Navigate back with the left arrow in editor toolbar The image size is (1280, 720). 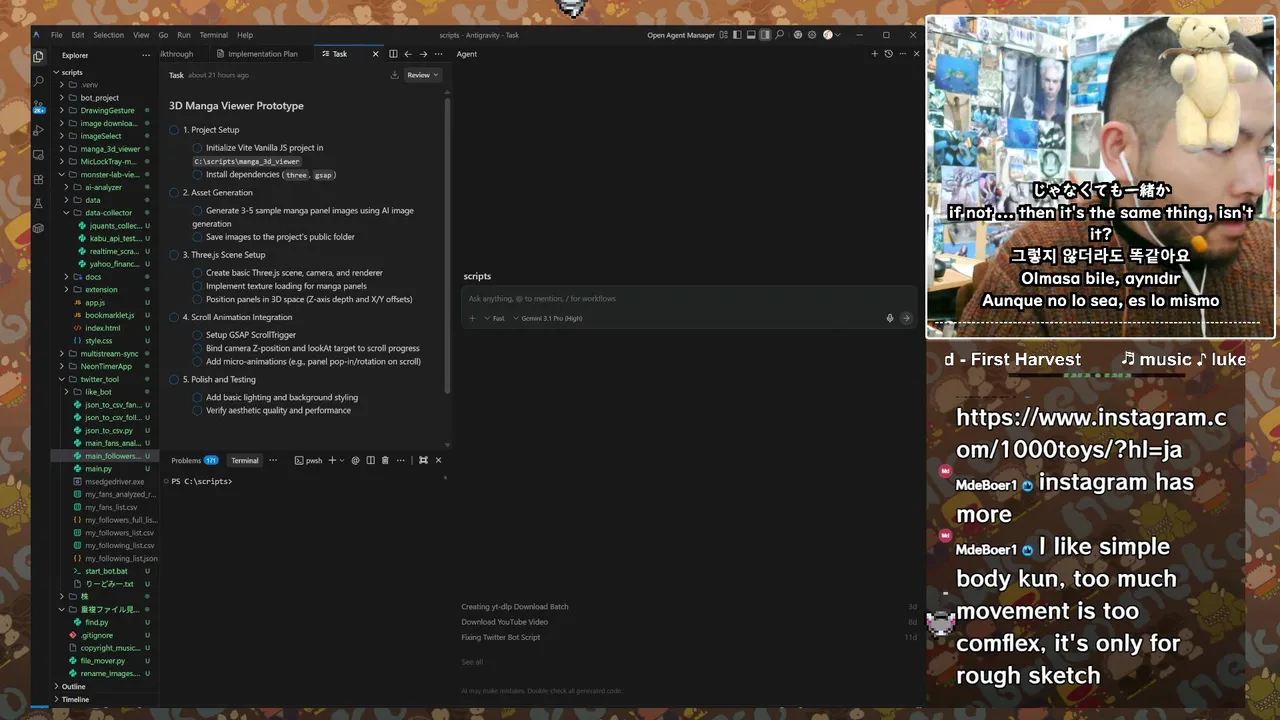coord(408,54)
